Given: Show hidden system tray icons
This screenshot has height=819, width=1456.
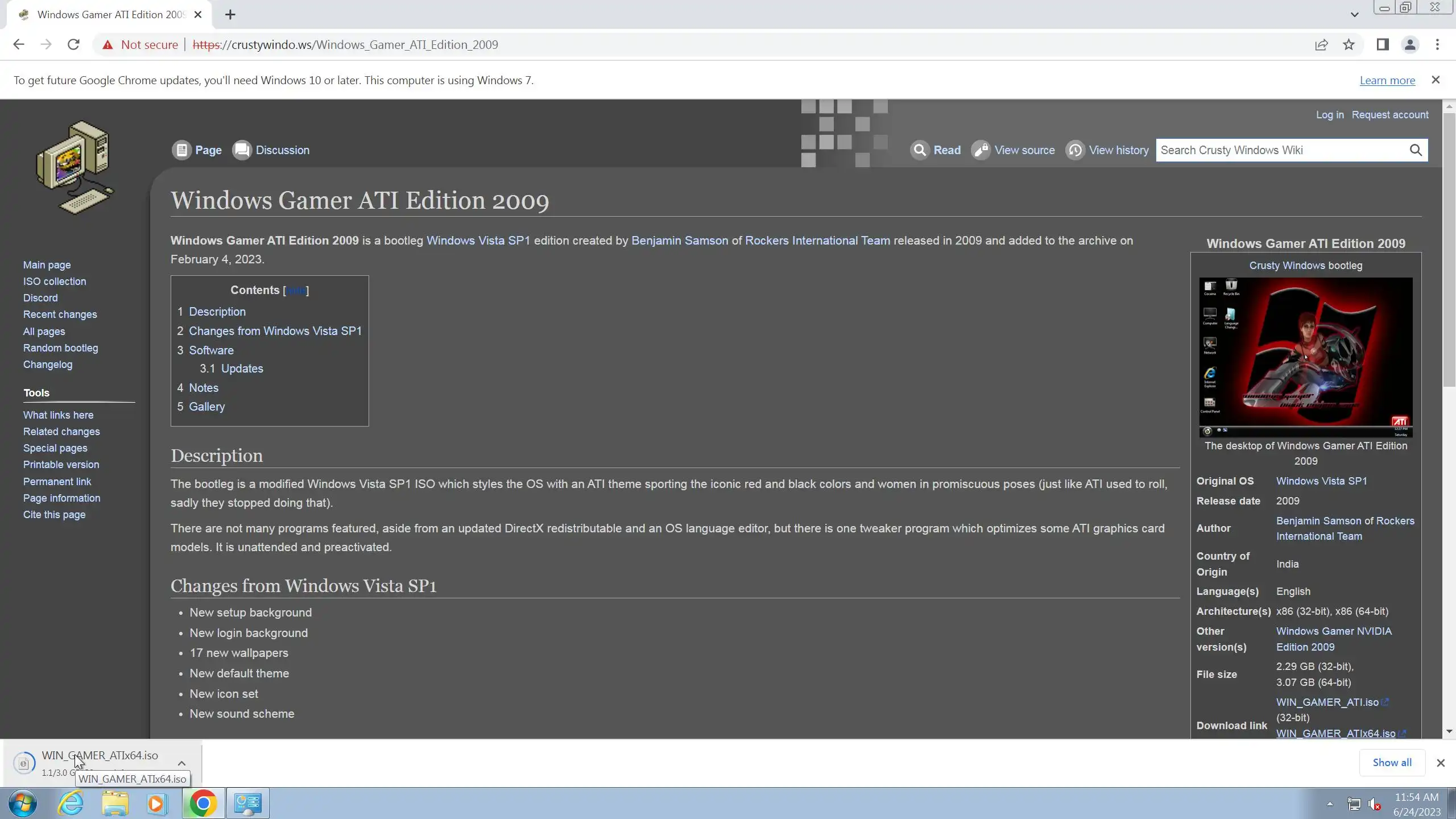Looking at the screenshot, I should click(1330, 804).
